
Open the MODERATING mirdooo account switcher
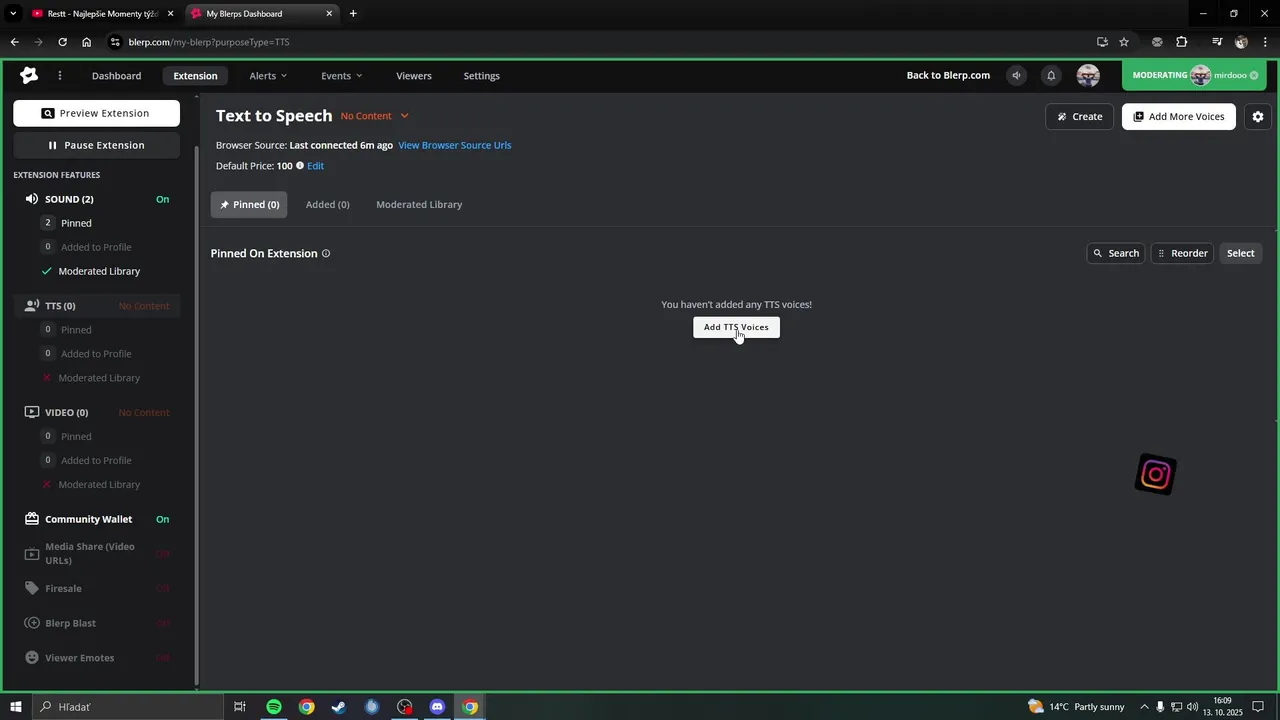(x=1196, y=75)
